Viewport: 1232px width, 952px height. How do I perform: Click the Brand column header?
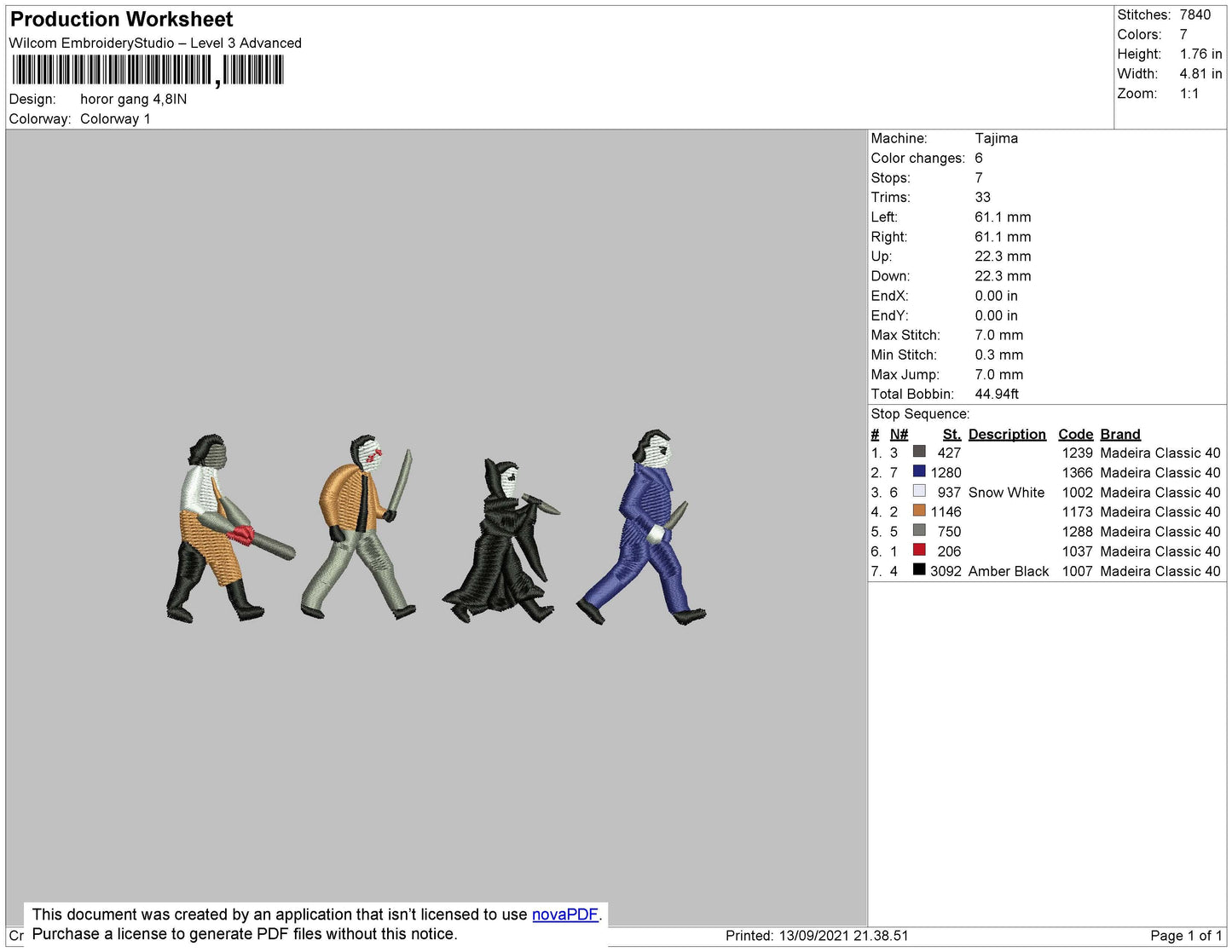pos(1120,434)
